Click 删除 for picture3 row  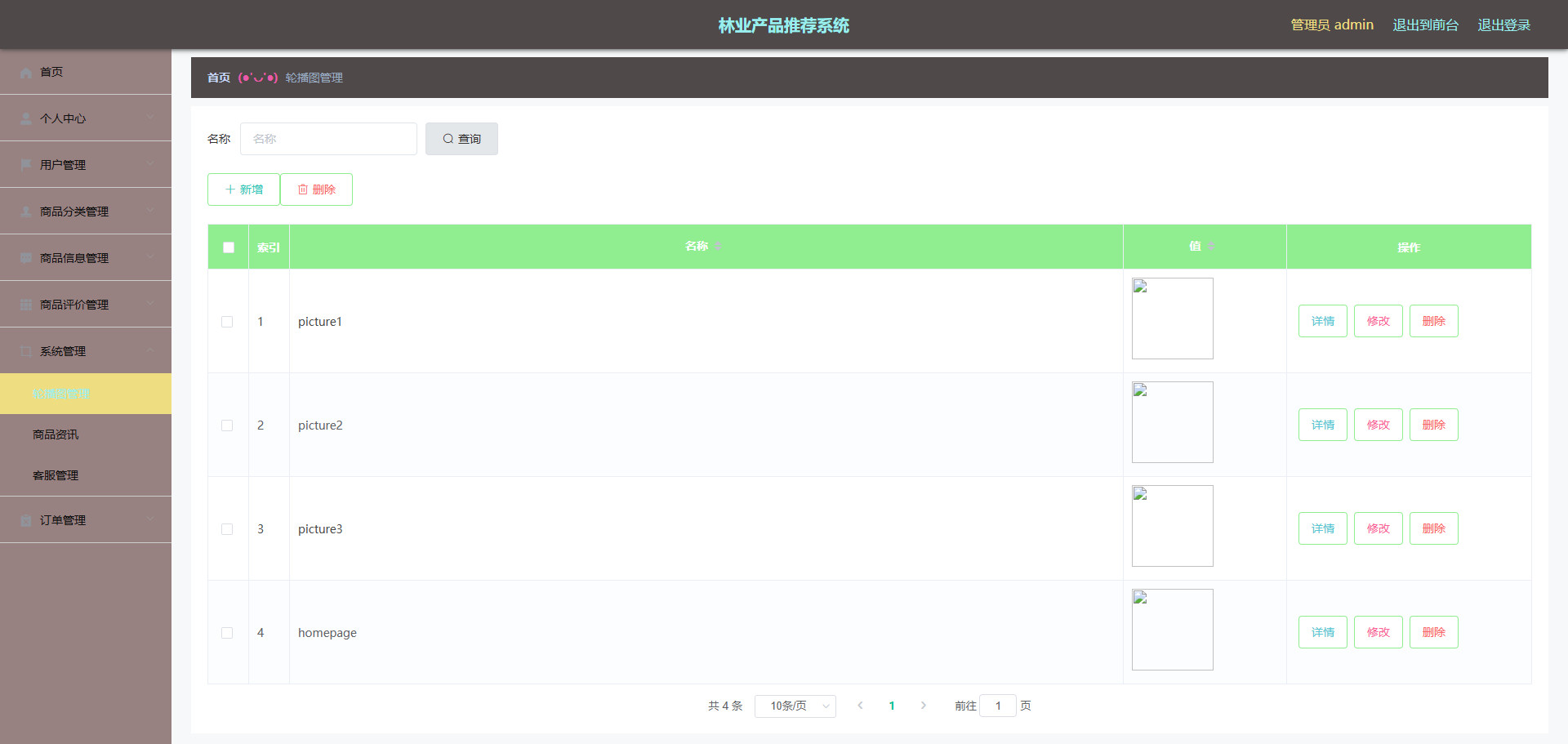[x=1434, y=528]
